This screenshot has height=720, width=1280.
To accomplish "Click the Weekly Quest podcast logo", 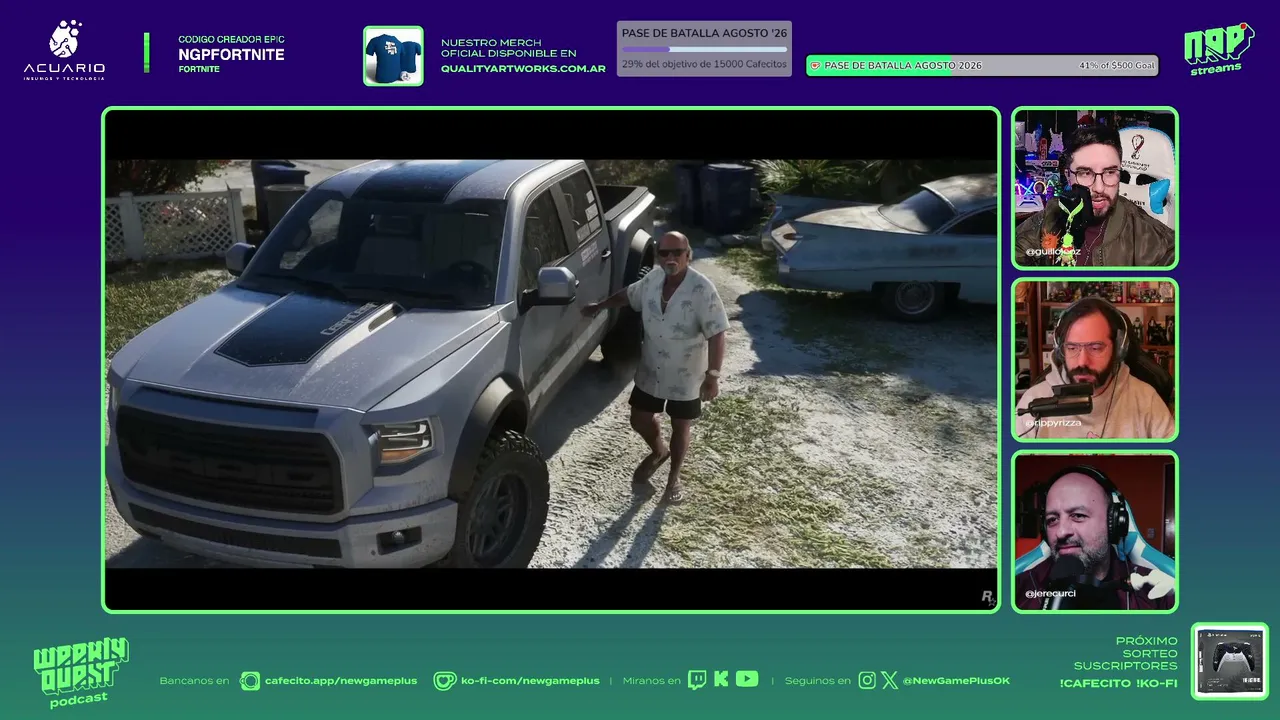I will (x=81, y=672).
